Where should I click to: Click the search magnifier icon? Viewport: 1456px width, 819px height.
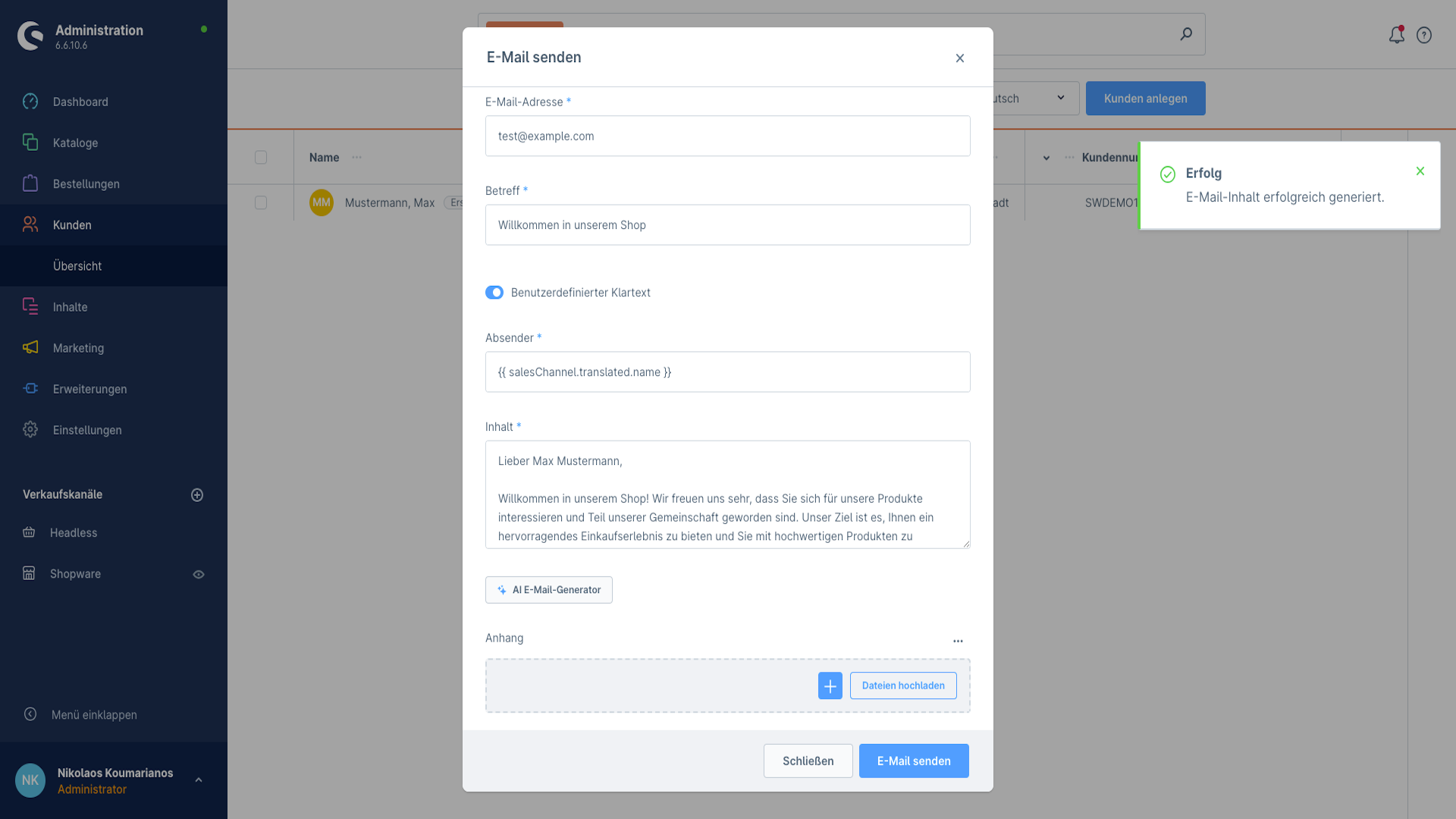click(x=1186, y=34)
